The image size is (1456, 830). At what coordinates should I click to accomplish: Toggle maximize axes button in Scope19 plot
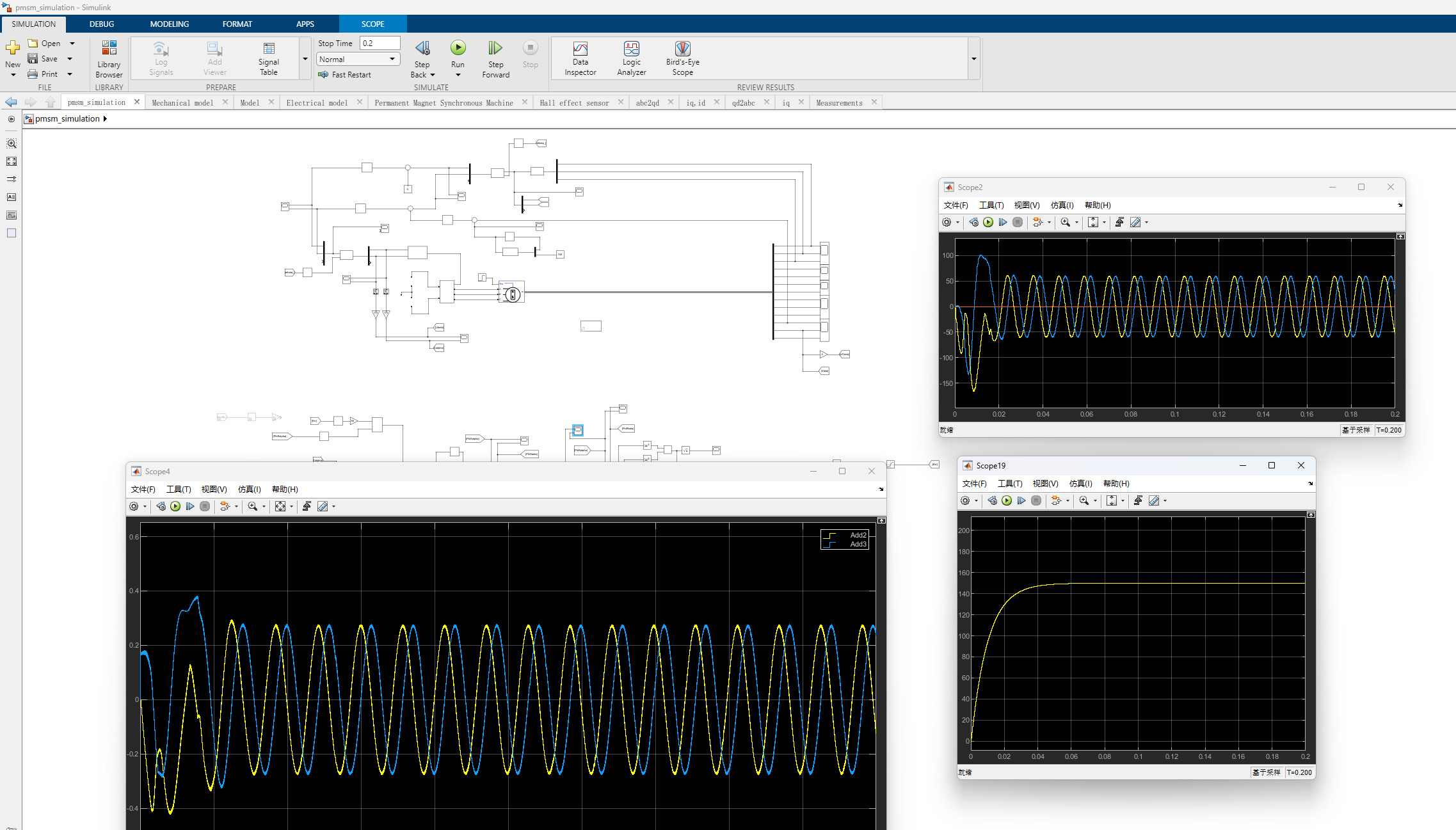[1311, 515]
